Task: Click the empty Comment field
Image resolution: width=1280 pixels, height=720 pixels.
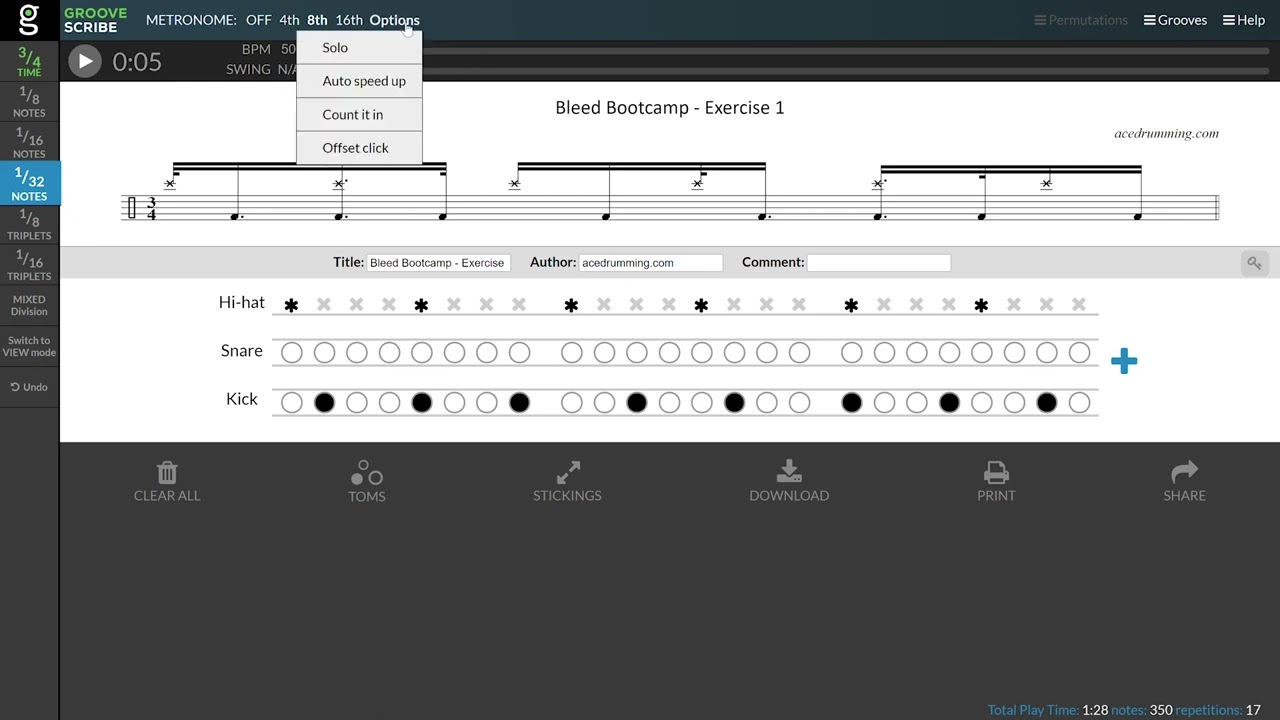Action: [878, 263]
